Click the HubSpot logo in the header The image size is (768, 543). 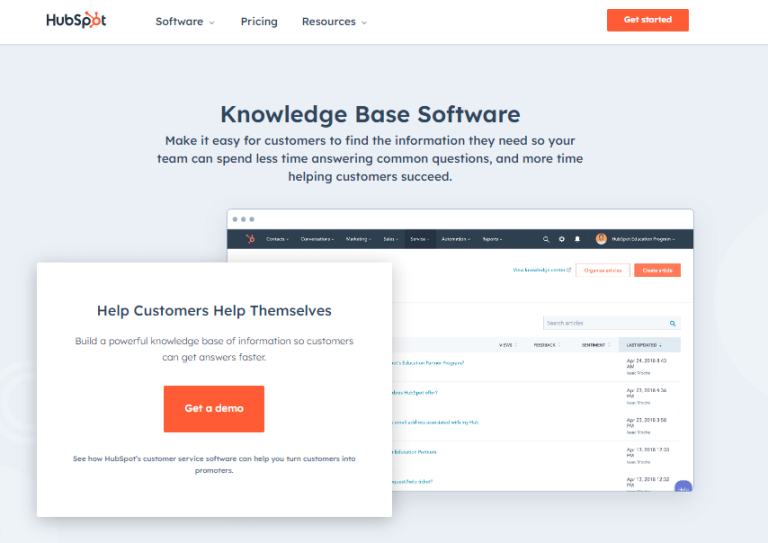point(76,21)
